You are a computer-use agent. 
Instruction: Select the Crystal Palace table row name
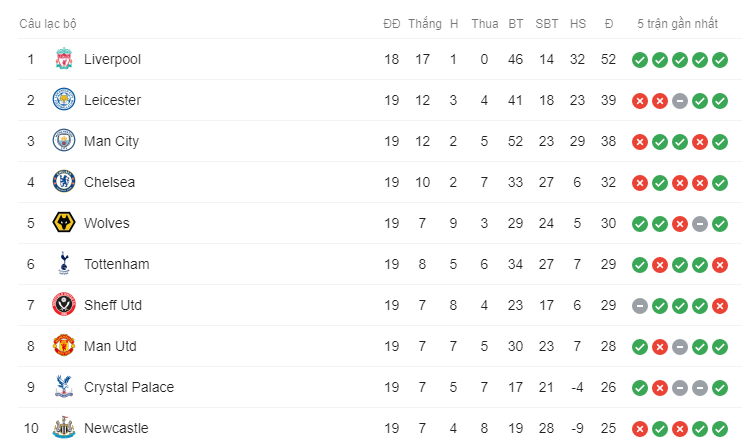(129, 387)
